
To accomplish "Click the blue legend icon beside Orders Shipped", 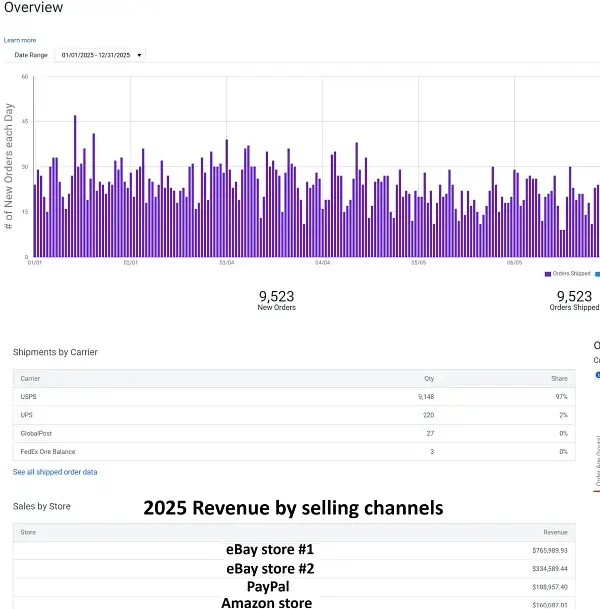I will (597, 273).
